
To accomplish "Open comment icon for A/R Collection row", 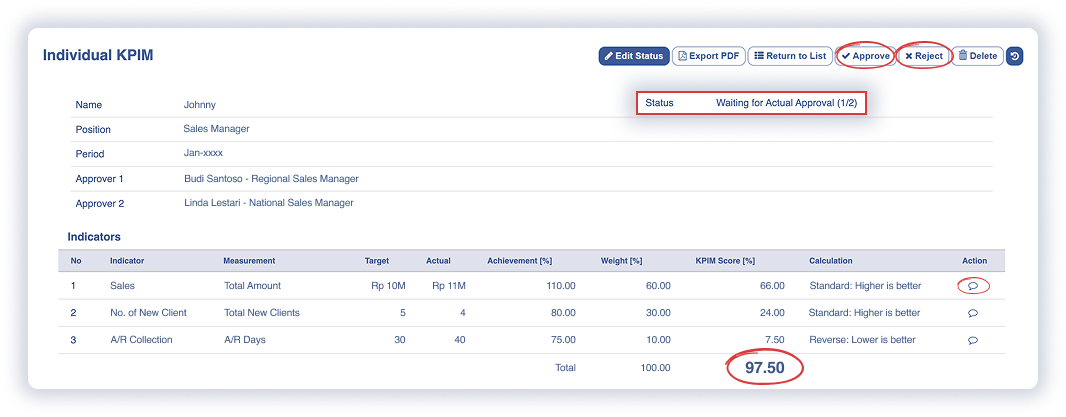I will point(973,340).
